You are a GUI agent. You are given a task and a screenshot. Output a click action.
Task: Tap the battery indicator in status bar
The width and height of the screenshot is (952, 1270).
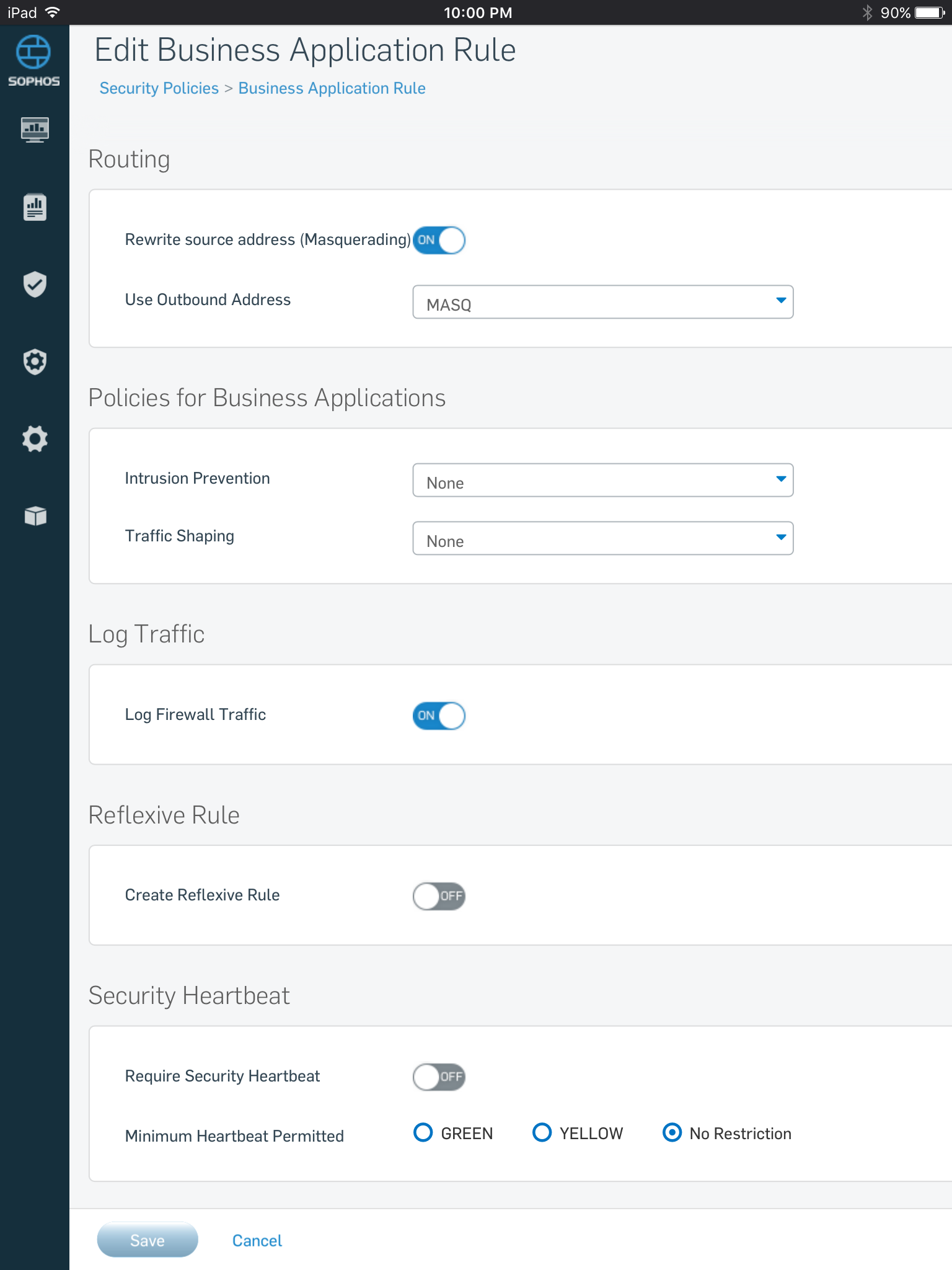click(930, 12)
